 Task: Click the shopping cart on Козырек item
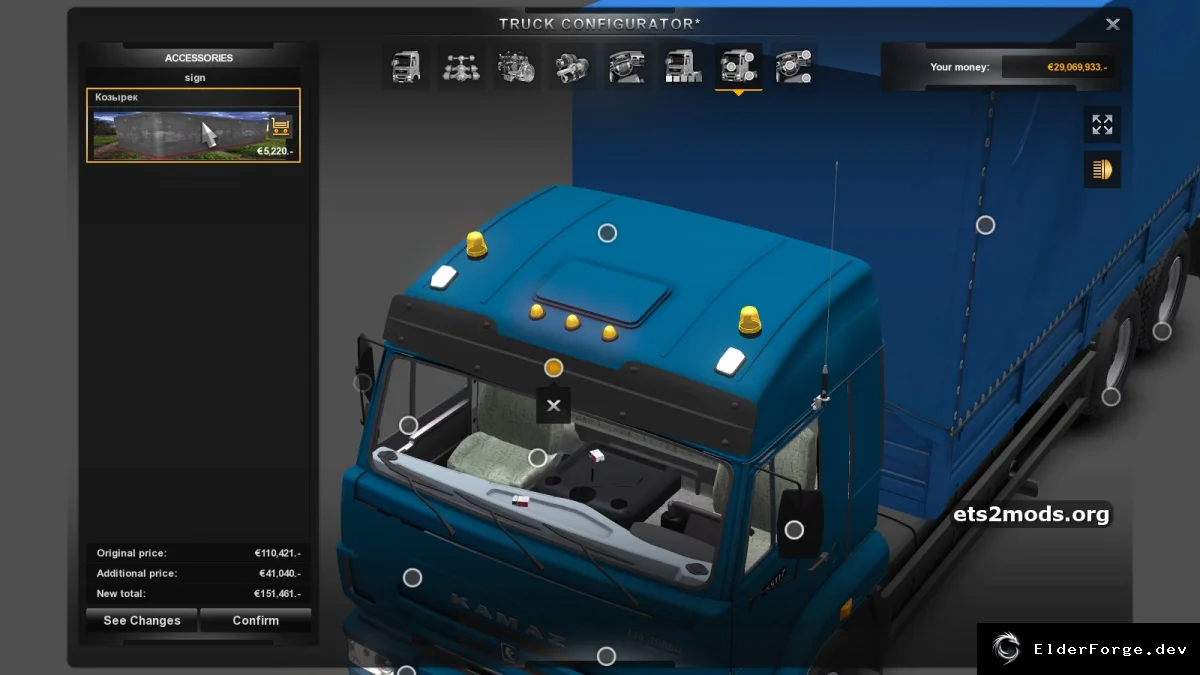point(280,127)
